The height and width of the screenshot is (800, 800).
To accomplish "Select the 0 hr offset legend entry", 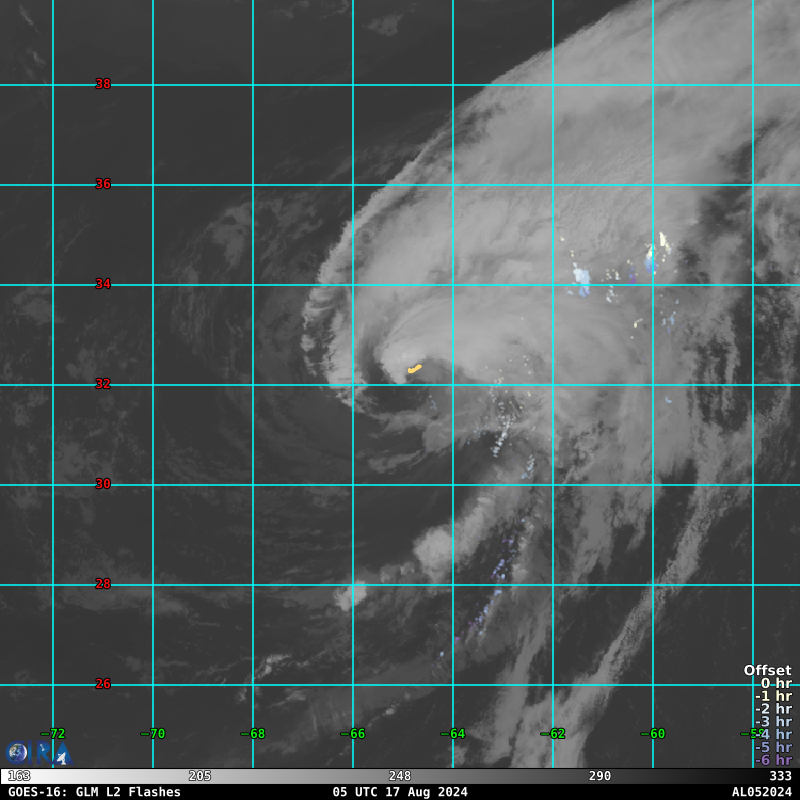I will click(775, 684).
